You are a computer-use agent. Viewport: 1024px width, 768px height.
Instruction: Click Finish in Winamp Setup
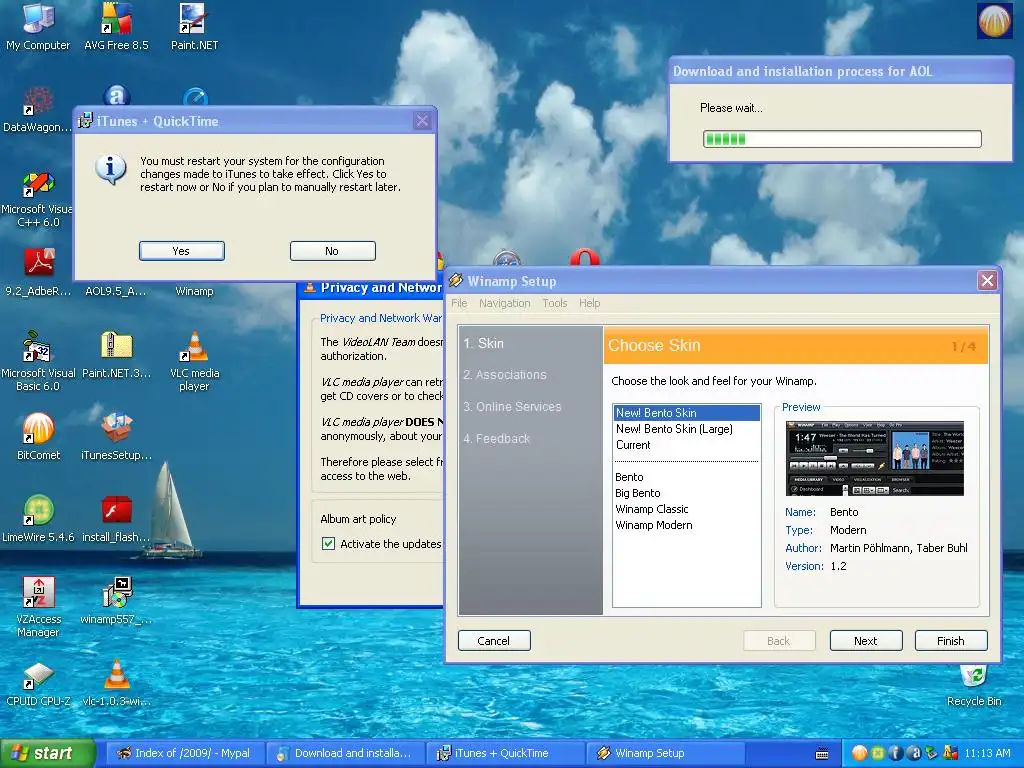pyautogui.click(x=951, y=641)
